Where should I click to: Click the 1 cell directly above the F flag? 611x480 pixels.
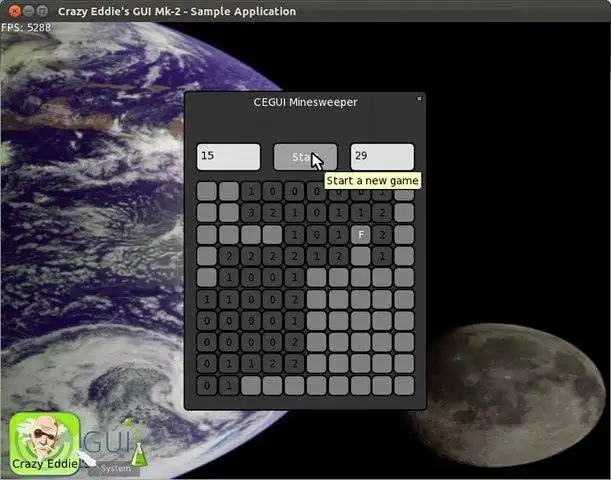[360, 213]
